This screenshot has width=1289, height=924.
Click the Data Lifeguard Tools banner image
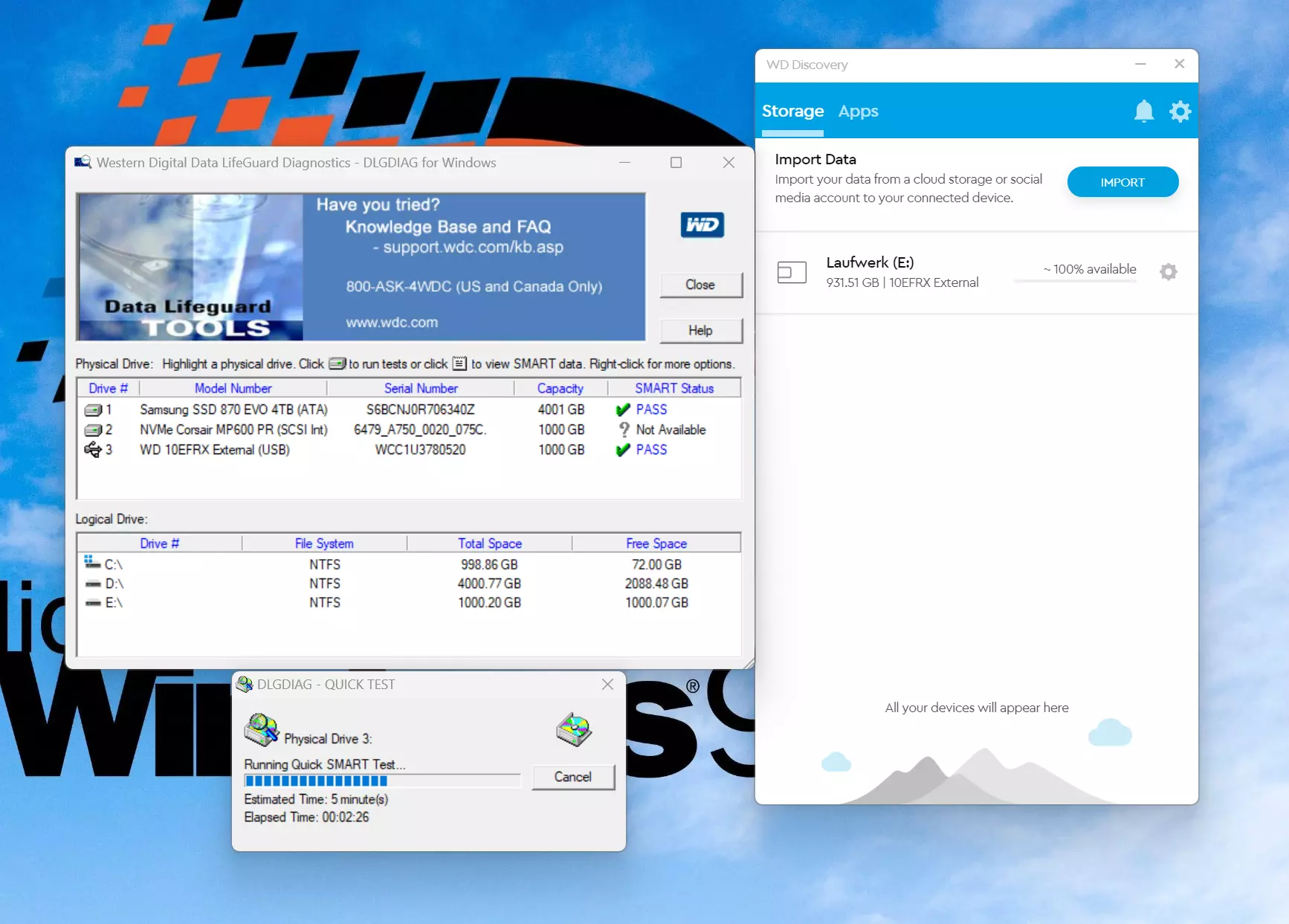[x=190, y=267]
